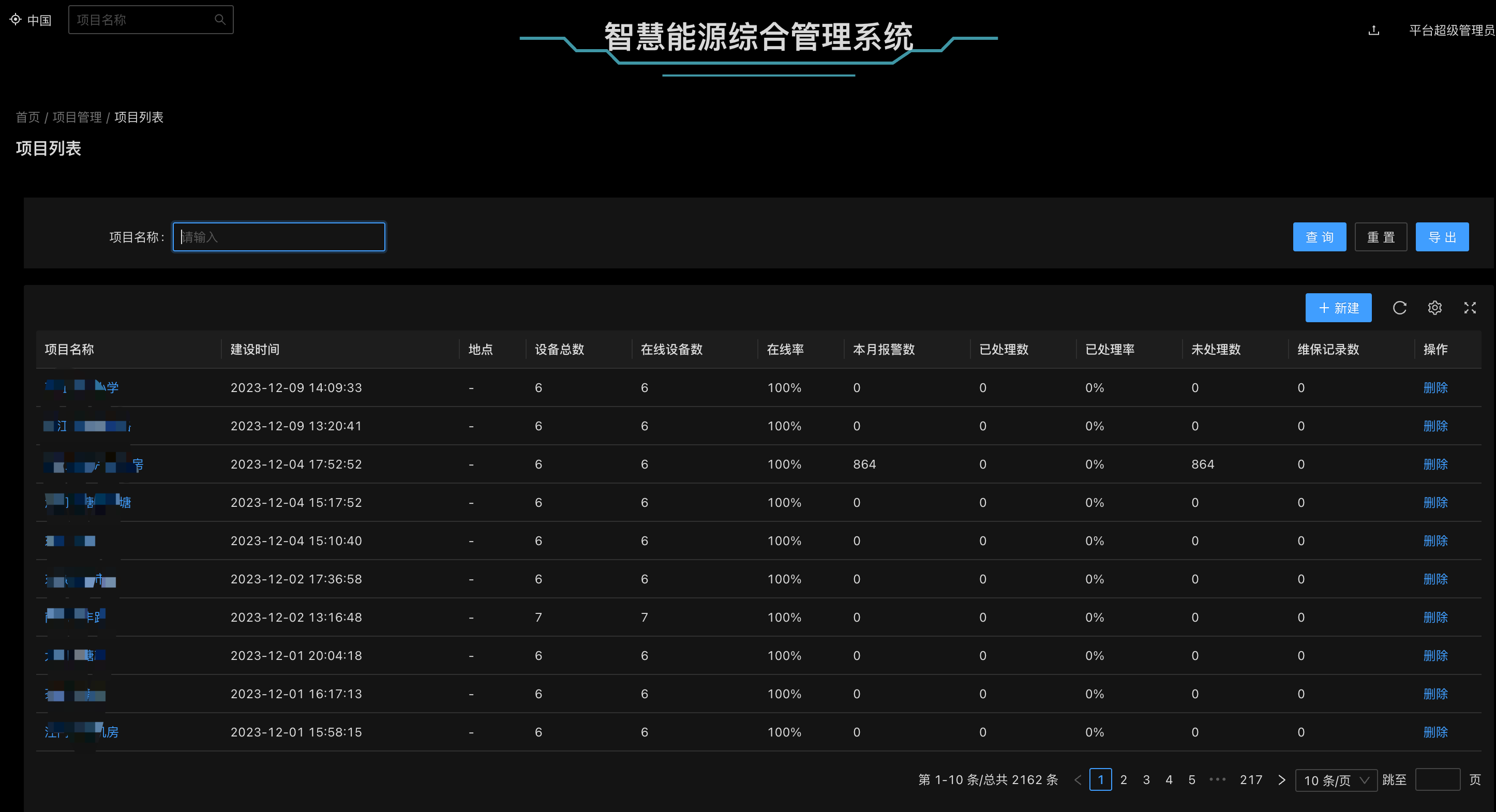
Task: Delete the 2023-12-04 15:10:40 project row
Action: point(1435,541)
